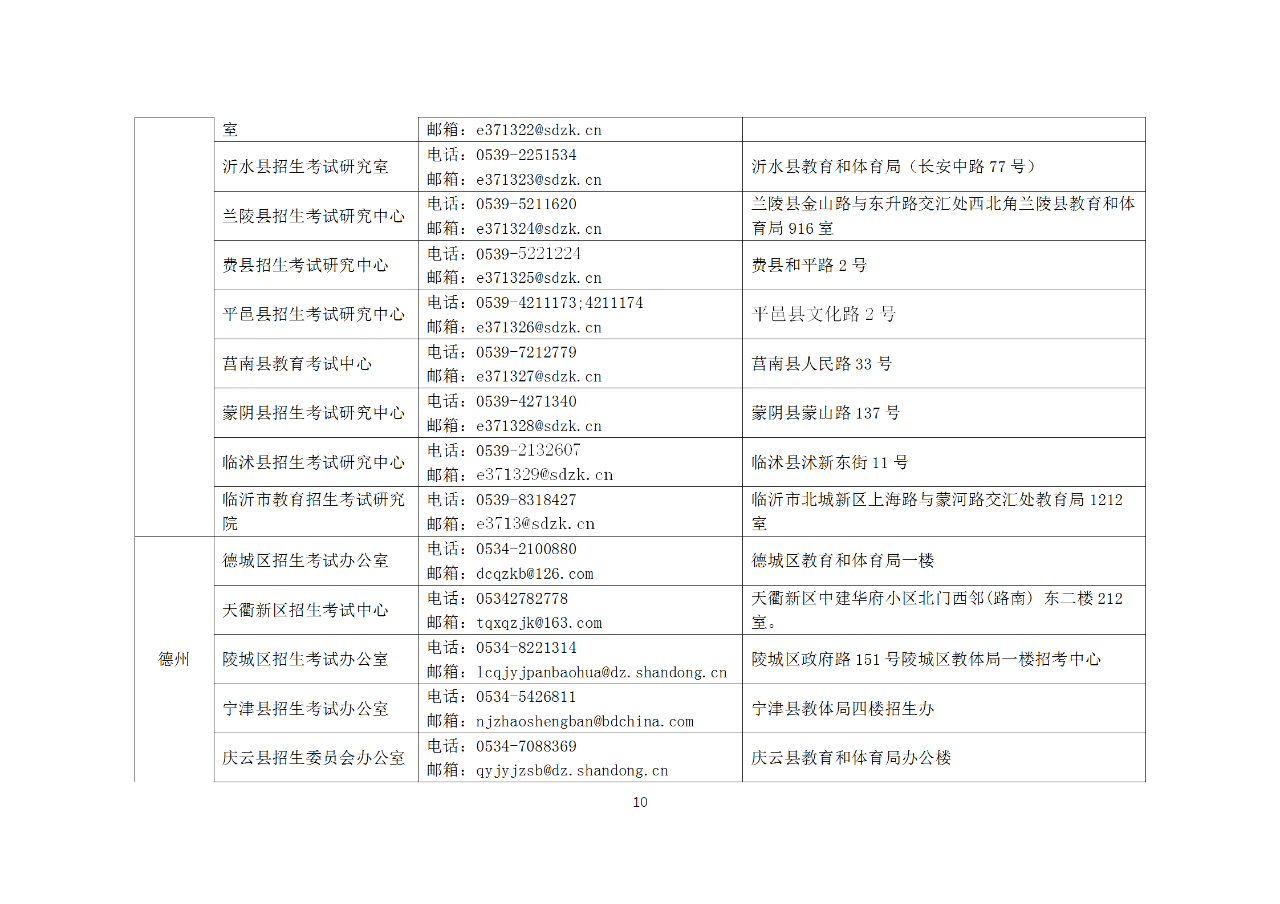This screenshot has width=1280, height=904.
Task: Click phone number 0534-7088369
Action: [525, 746]
